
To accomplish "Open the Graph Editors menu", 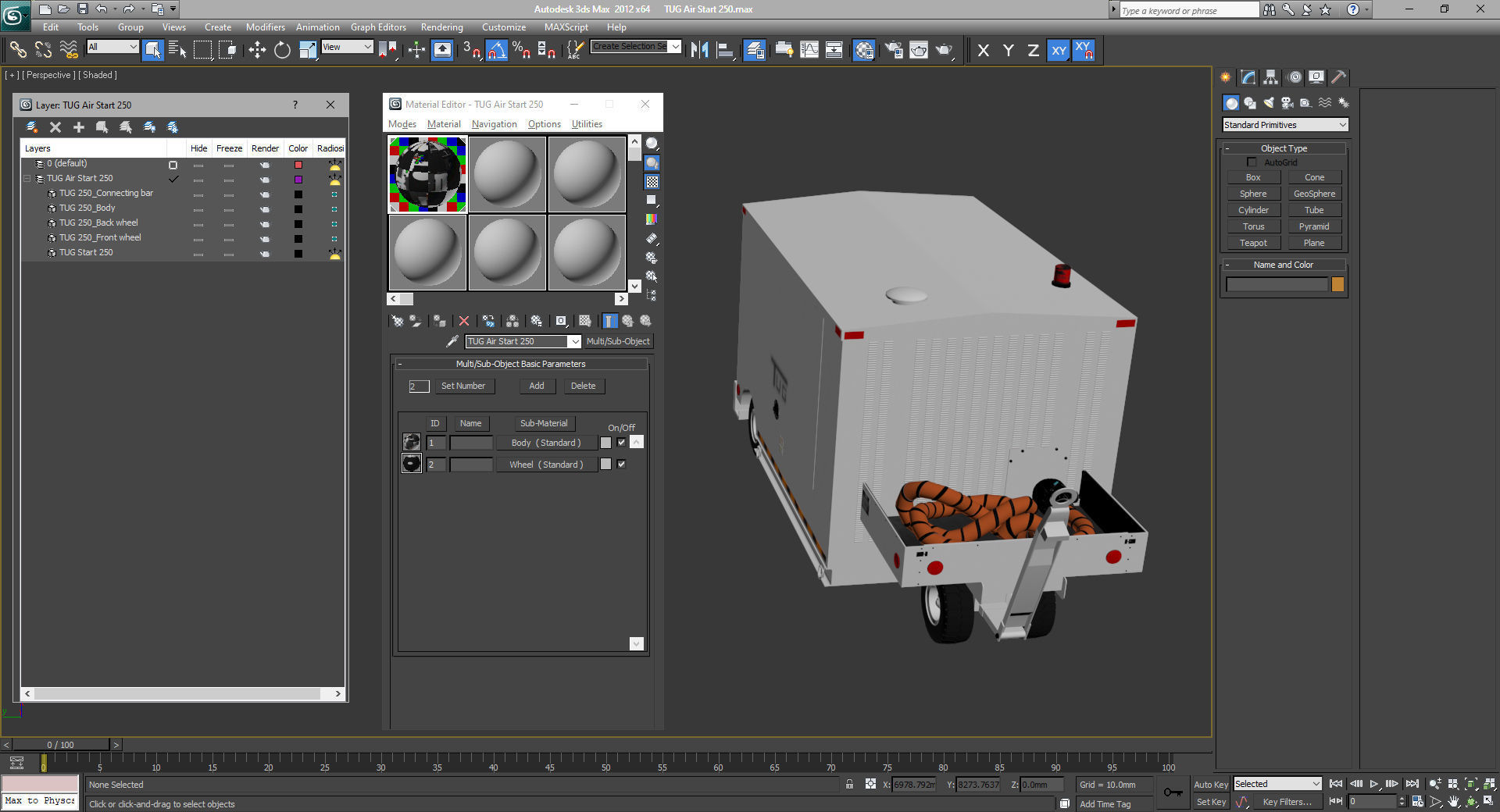I will (378, 27).
